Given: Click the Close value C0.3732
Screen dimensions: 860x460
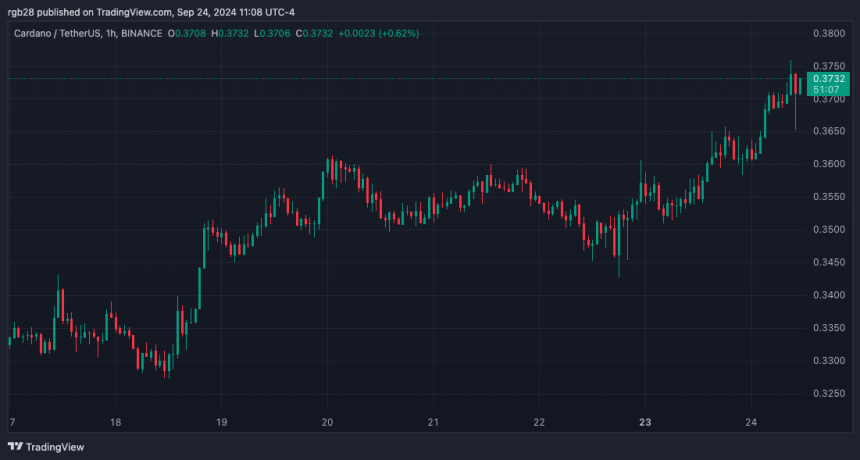Looking at the screenshot, I should tap(325, 33).
